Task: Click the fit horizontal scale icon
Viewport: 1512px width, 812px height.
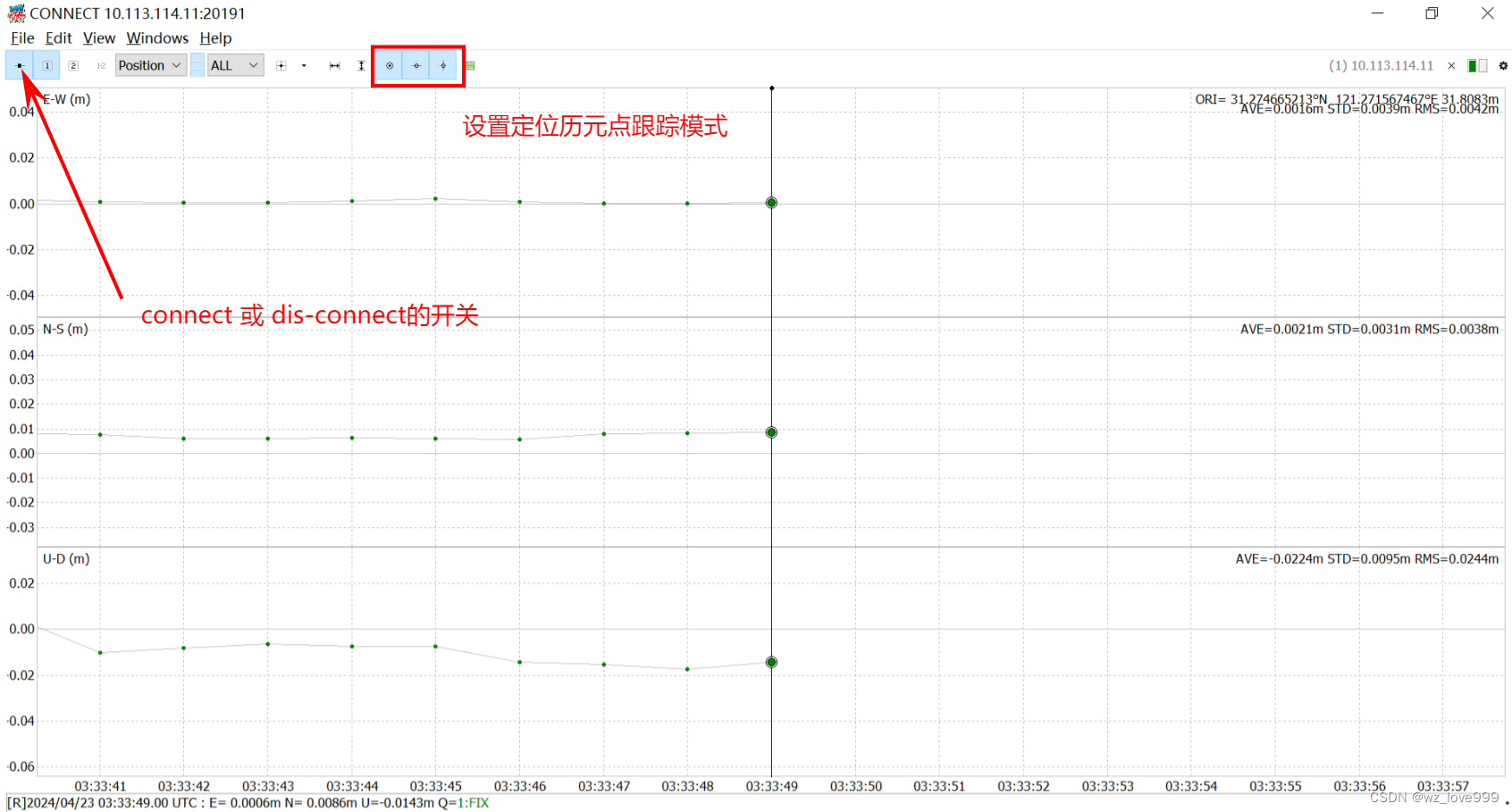Action: (333, 65)
